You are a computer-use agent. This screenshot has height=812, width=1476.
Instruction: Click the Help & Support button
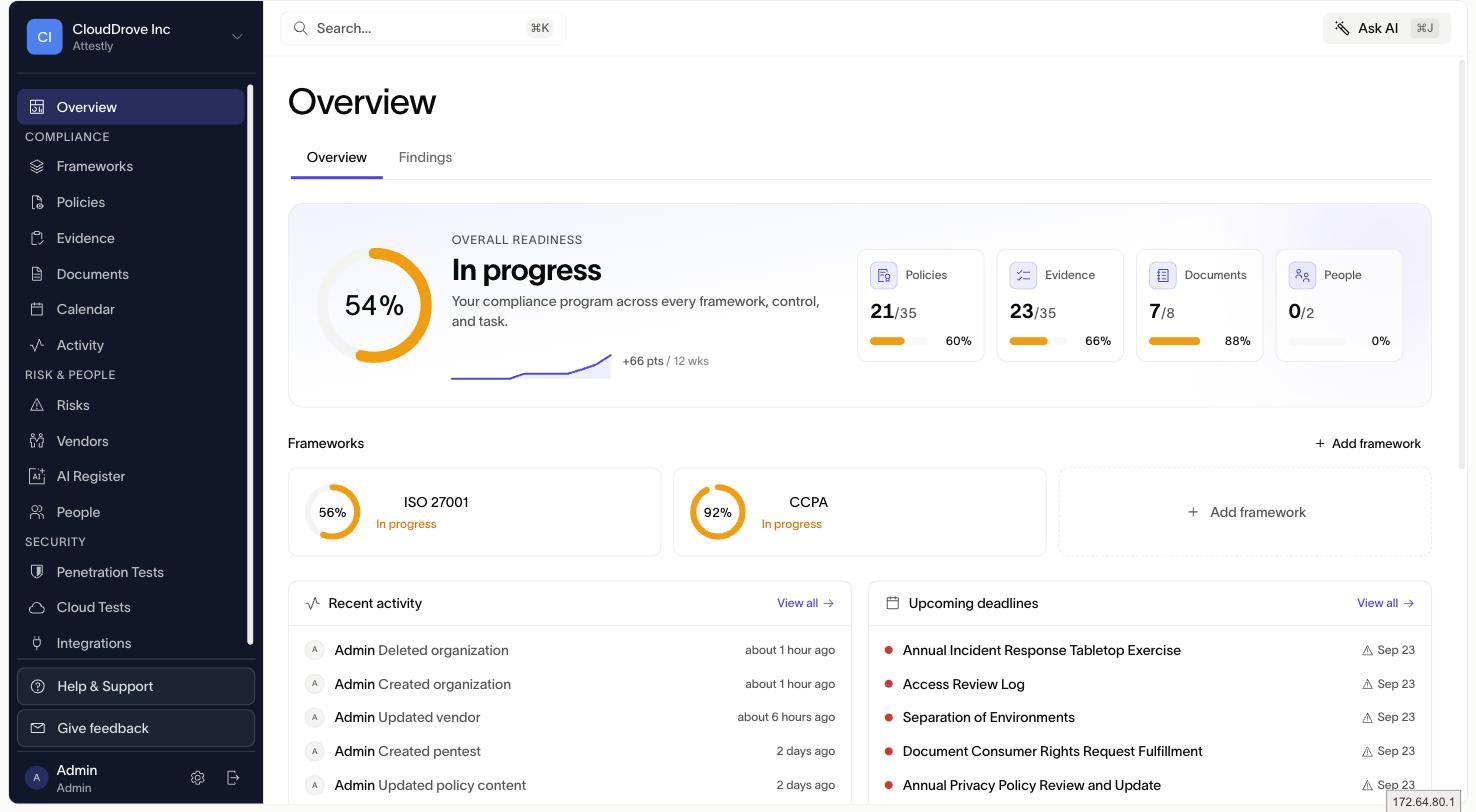pyautogui.click(x=136, y=686)
